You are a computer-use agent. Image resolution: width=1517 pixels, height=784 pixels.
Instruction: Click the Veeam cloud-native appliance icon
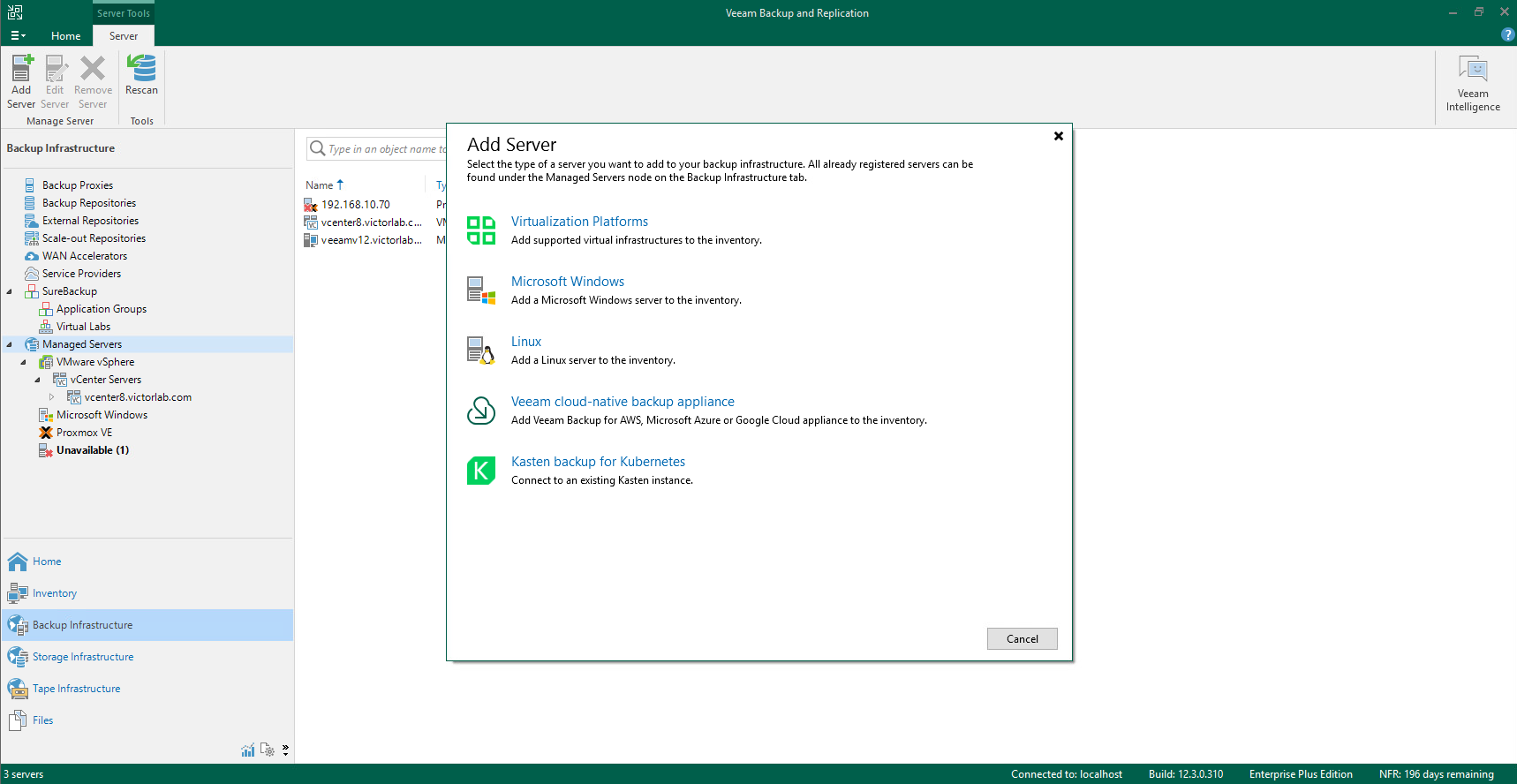481,411
